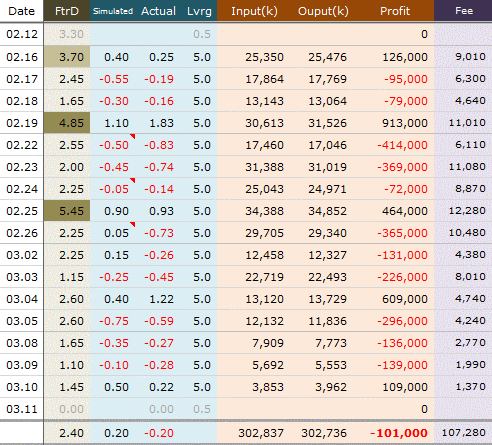This screenshot has height=445, width=492.
Task: Click profit value -79,000
Action: coord(406,101)
